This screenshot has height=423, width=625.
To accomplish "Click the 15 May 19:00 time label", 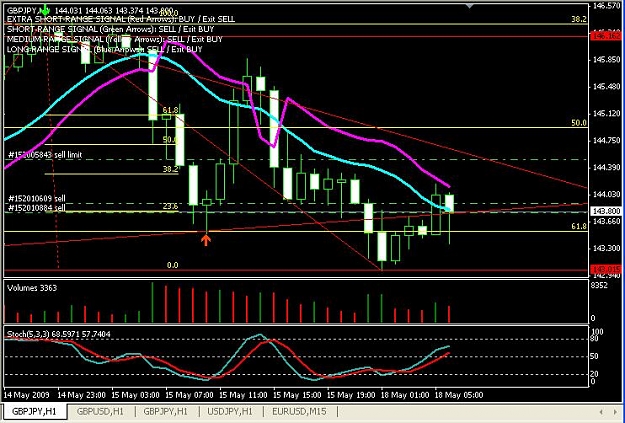I will click(x=351, y=395).
